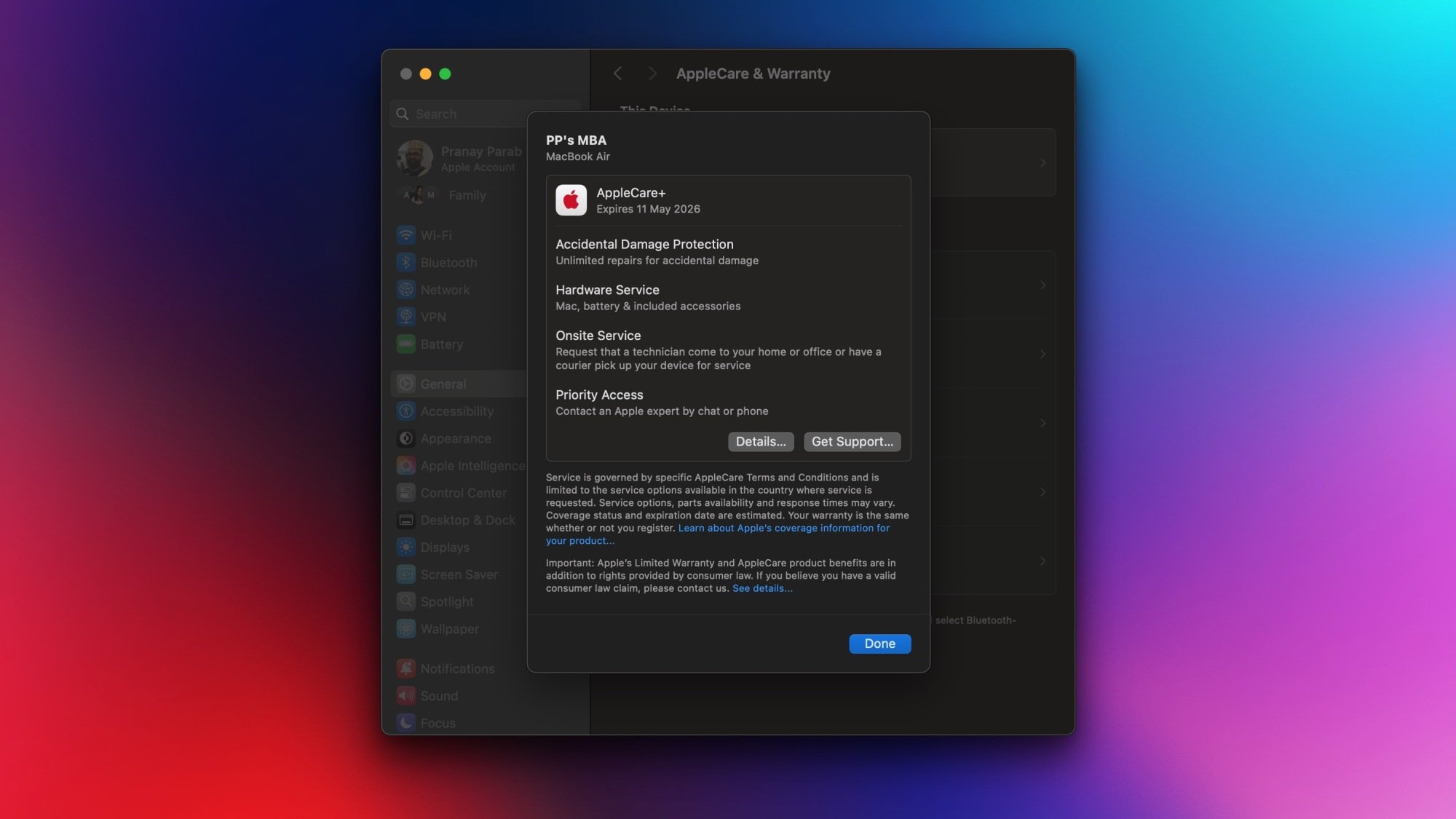Viewport: 1456px width, 819px height.
Task: Select the Accessibility label in sidebar
Action: (x=456, y=411)
